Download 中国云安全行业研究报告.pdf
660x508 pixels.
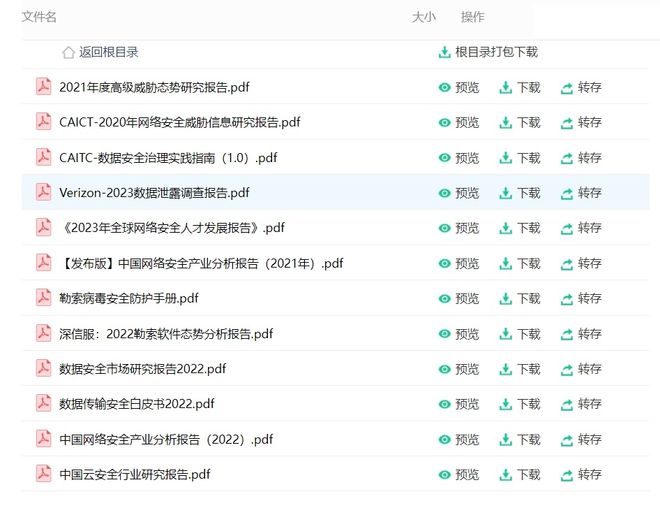(x=520, y=475)
